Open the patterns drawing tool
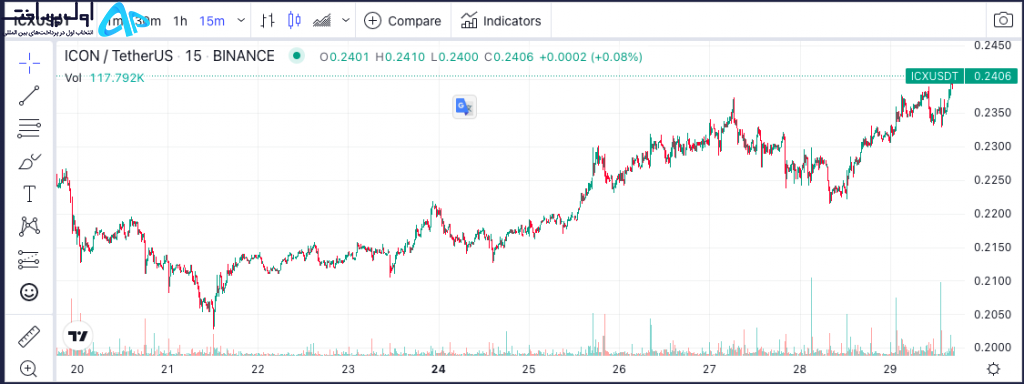The image size is (1024, 384). (x=29, y=227)
